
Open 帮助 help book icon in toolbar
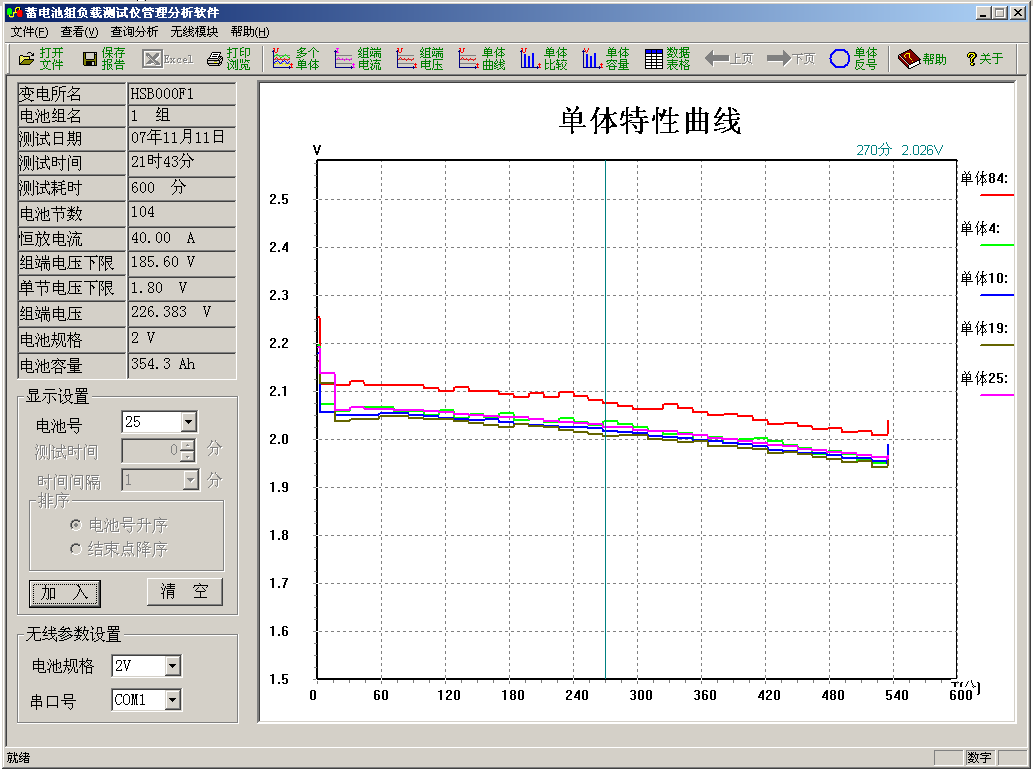click(x=921, y=59)
